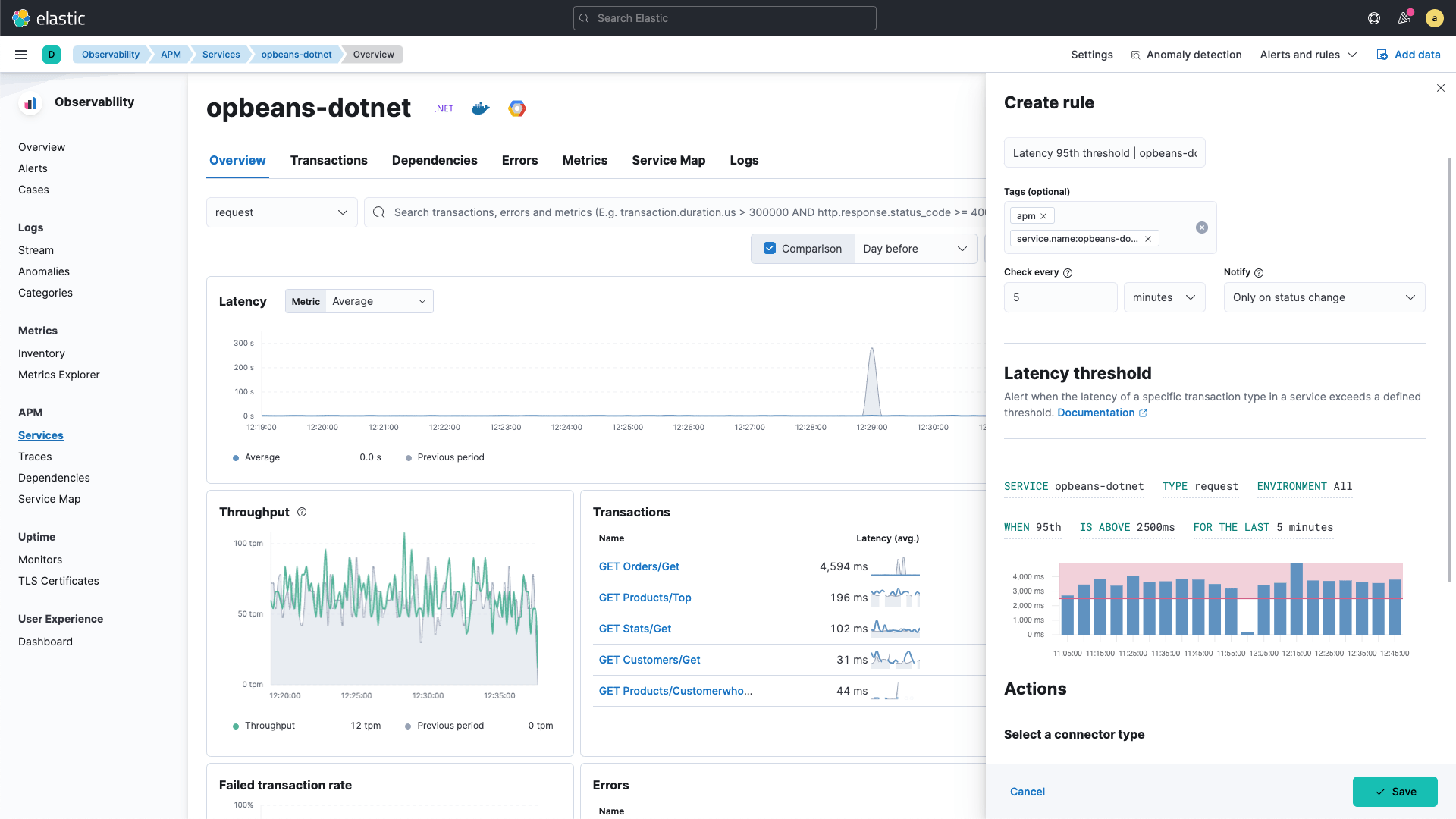
Task: Click the Add data icon
Action: 1382,55
